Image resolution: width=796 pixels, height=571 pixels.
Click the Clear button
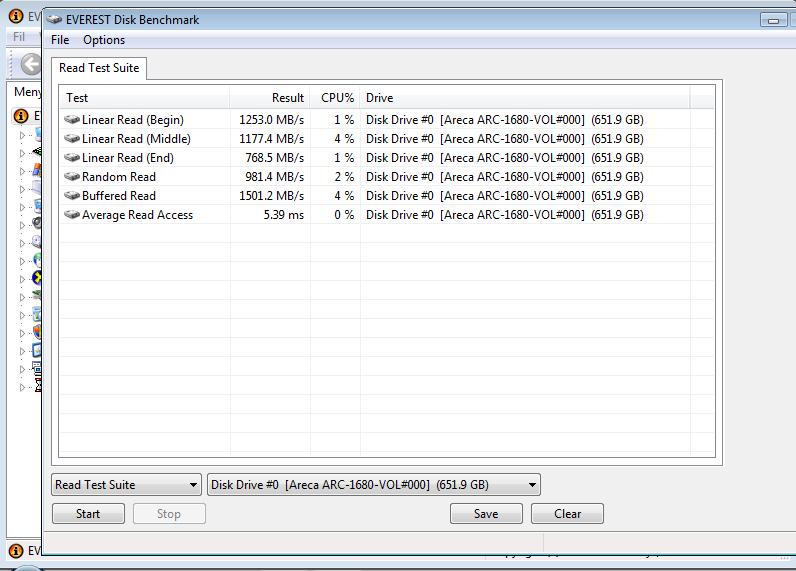[x=567, y=514]
